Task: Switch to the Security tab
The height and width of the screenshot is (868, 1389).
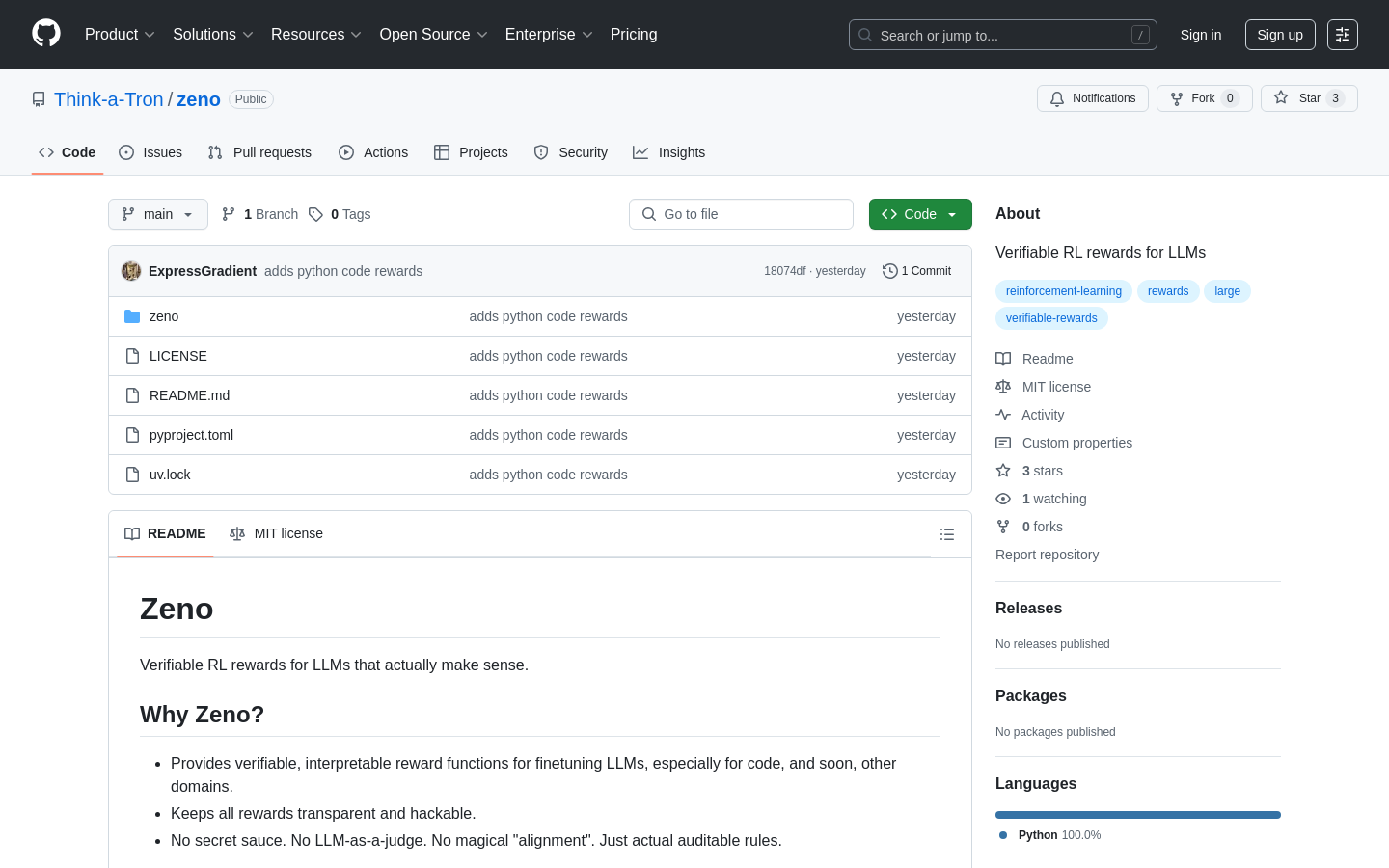Action: (571, 152)
